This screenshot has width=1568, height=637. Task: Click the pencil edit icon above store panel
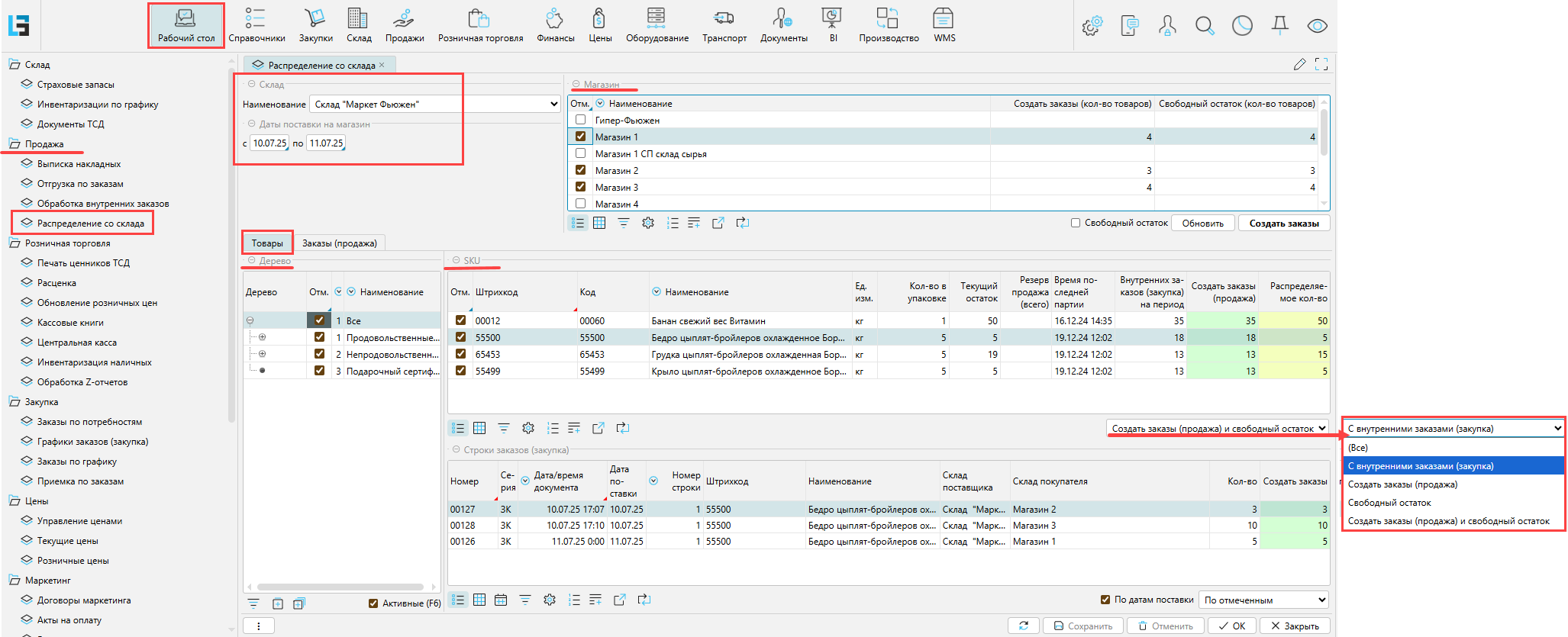pos(1299,65)
